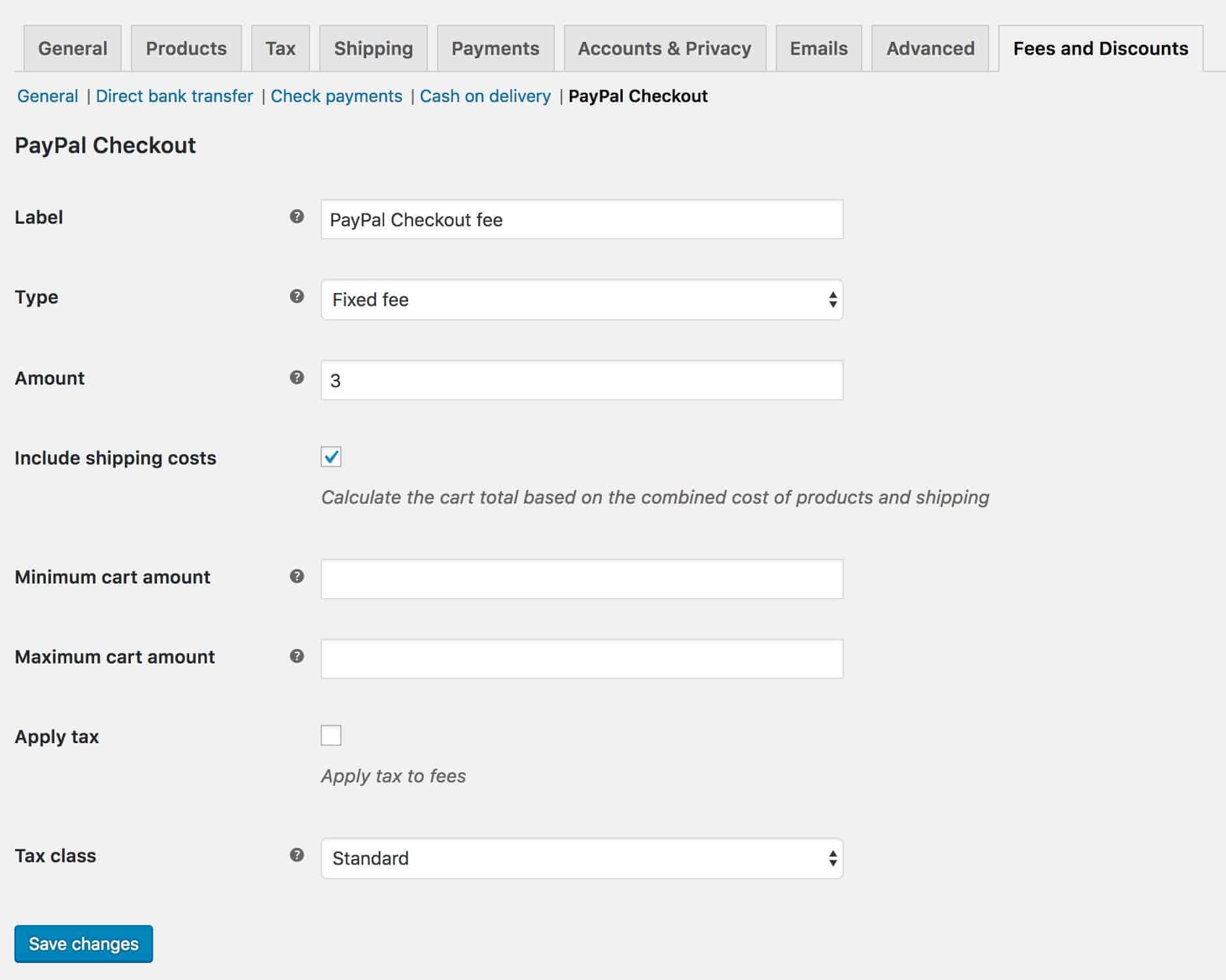Click the Maximum cart amount help icon

297,656
